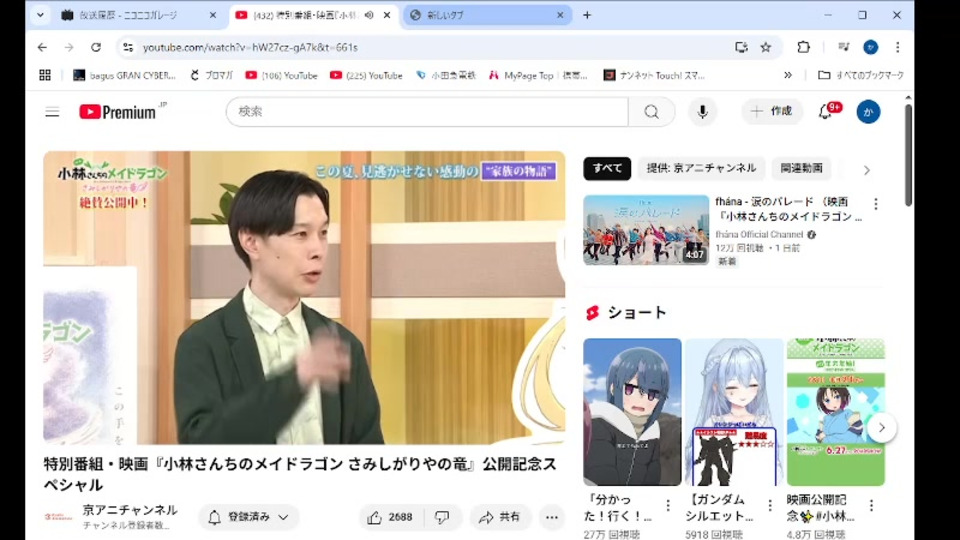Start voice search with microphone icon

coord(702,111)
